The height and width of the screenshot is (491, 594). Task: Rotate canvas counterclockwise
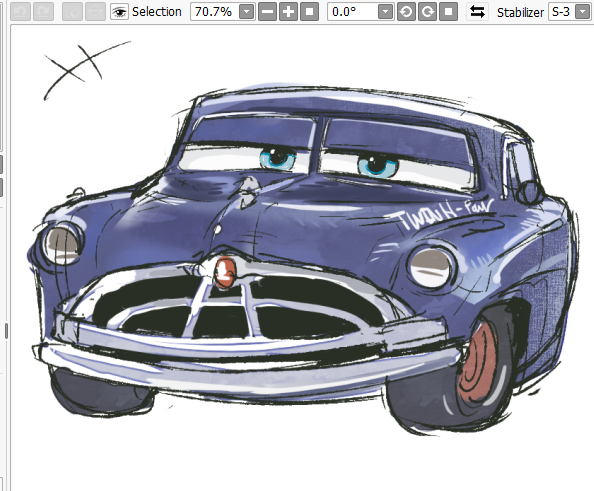[406, 12]
